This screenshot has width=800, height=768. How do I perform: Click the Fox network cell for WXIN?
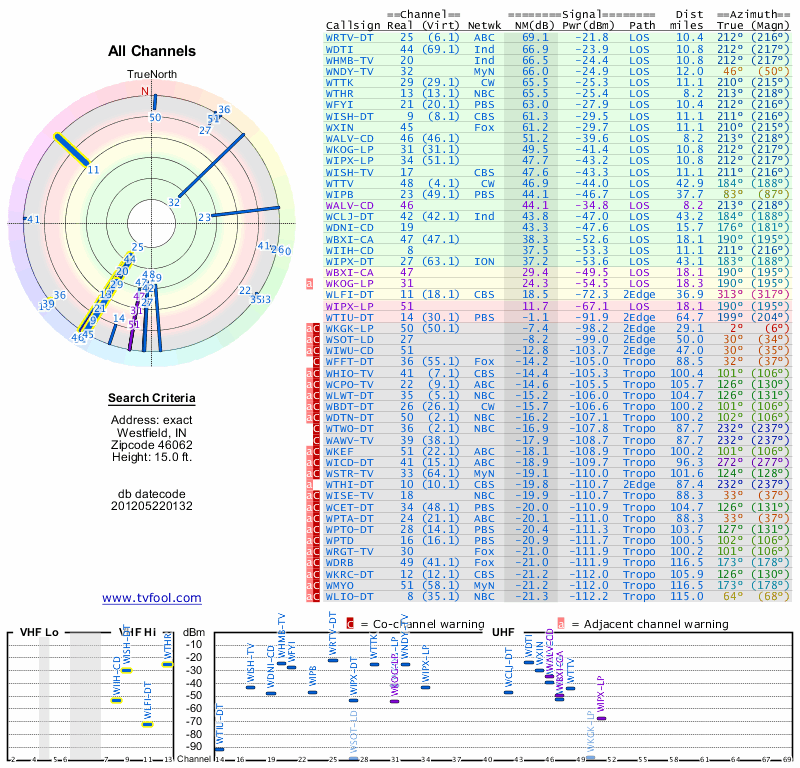(x=484, y=127)
